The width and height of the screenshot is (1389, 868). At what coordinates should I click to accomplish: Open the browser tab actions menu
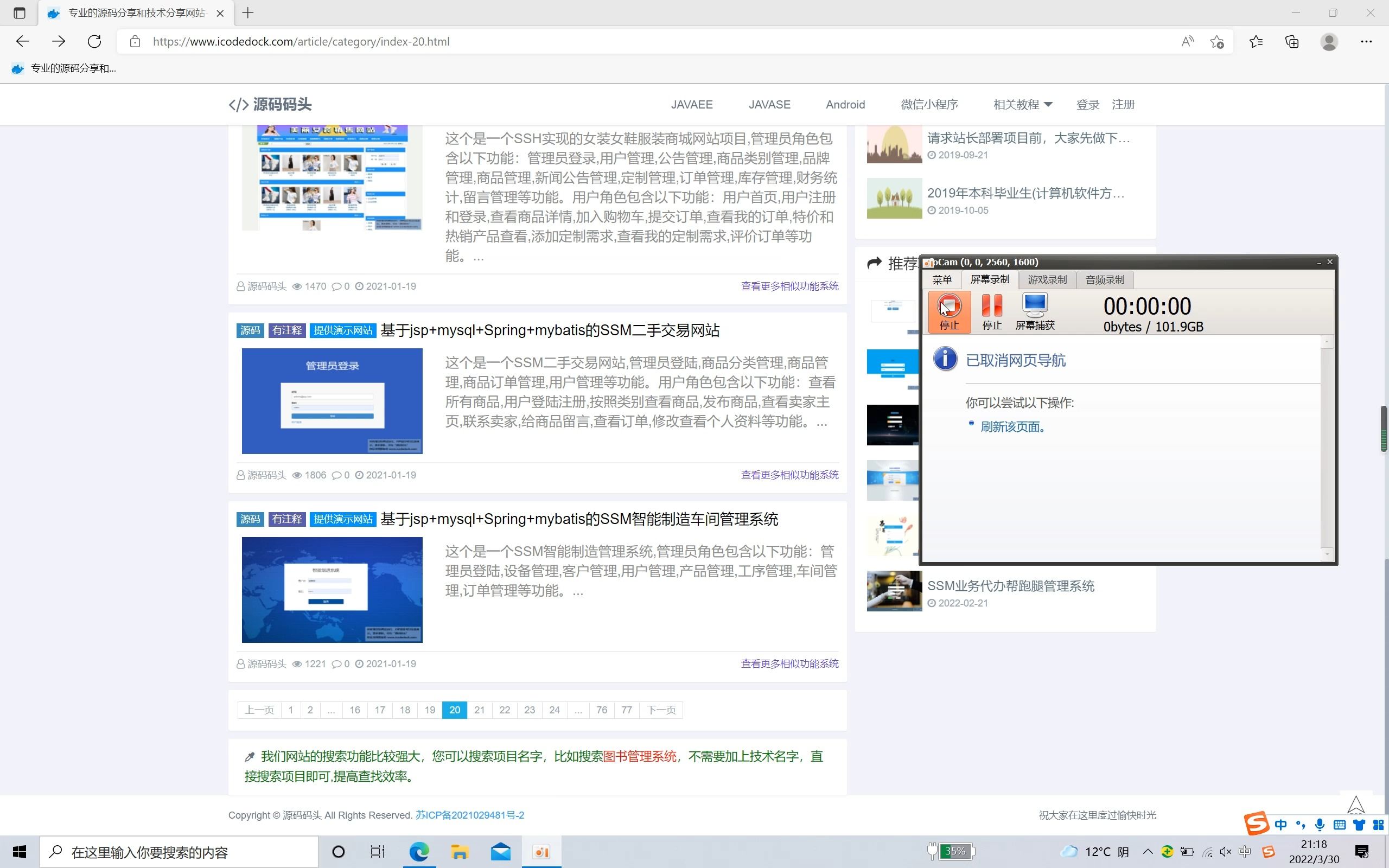20,12
